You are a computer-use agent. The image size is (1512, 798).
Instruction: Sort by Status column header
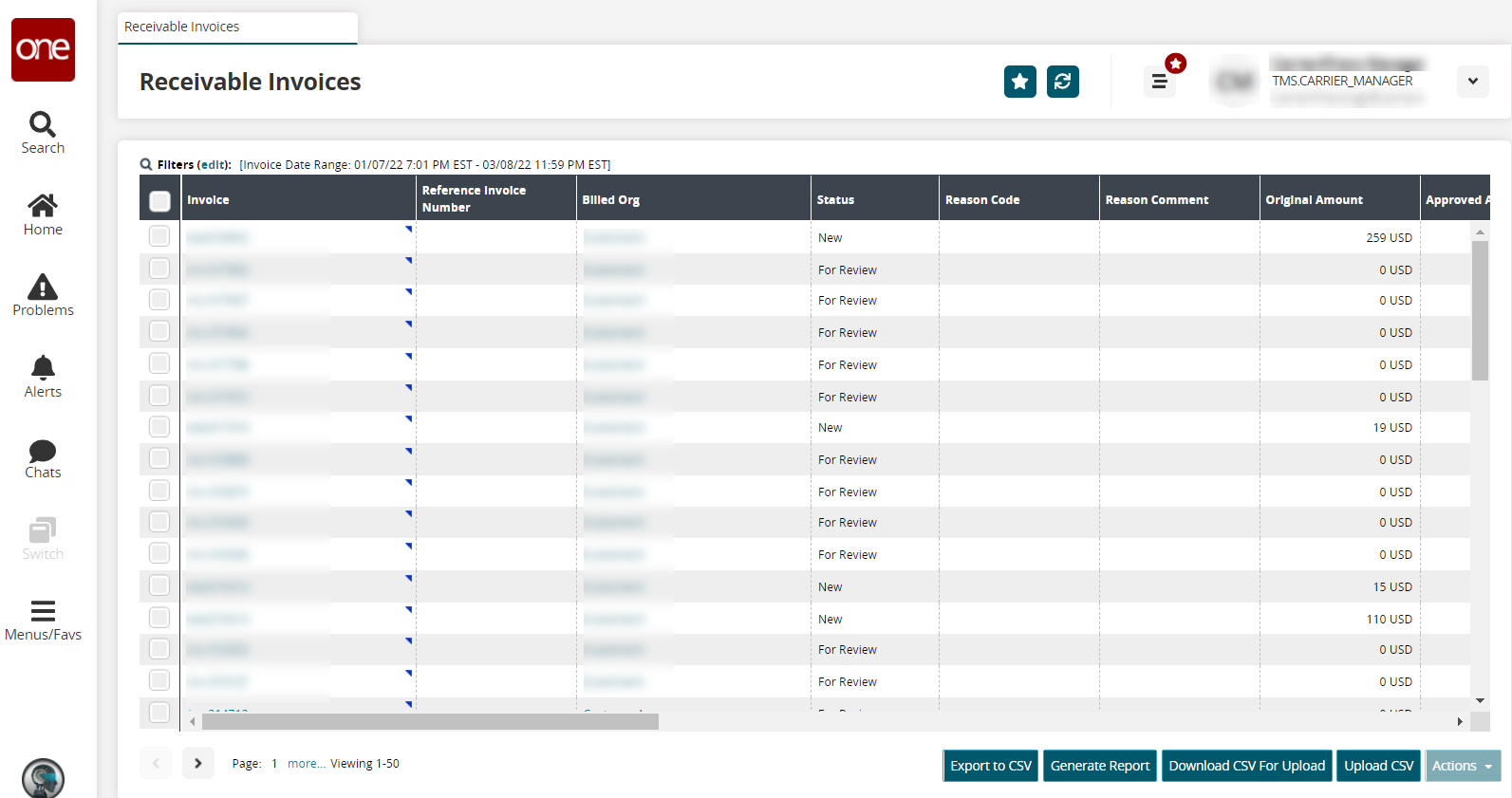pyautogui.click(x=835, y=200)
